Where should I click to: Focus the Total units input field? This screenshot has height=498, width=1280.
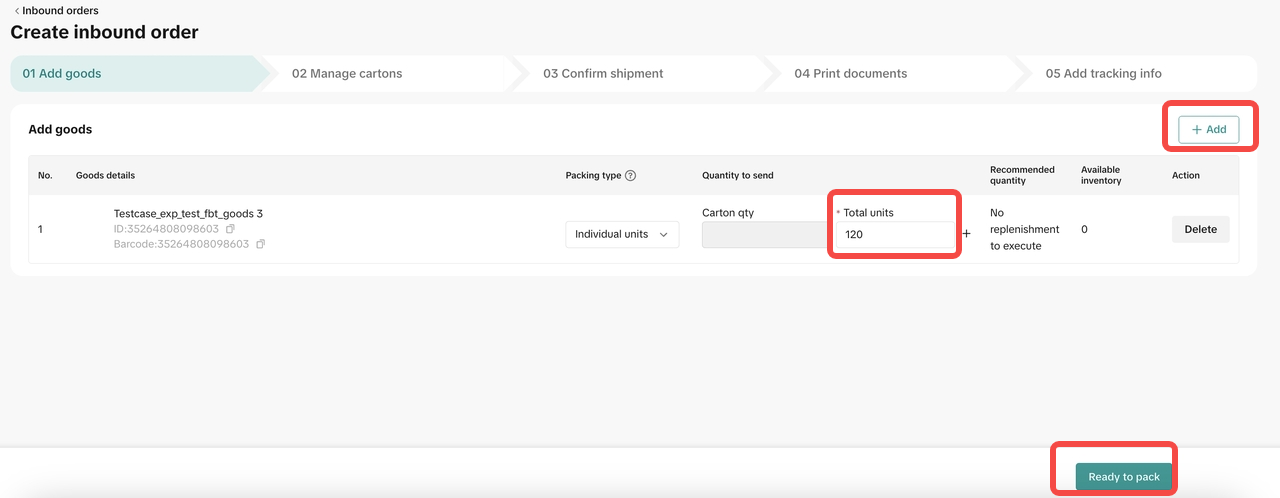895,235
